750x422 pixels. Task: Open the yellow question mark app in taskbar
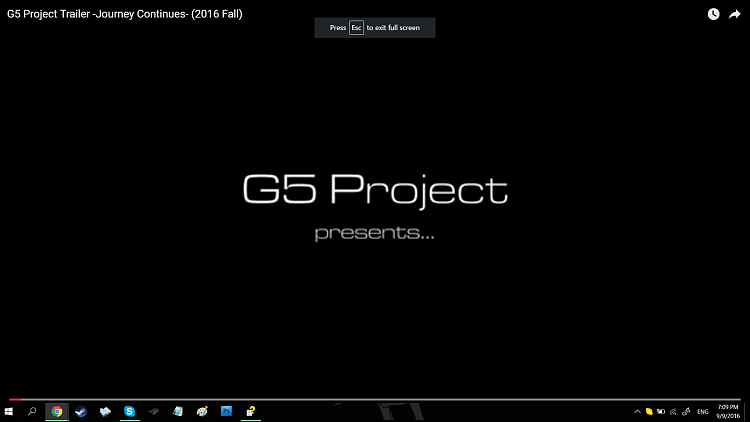[x=251, y=411]
